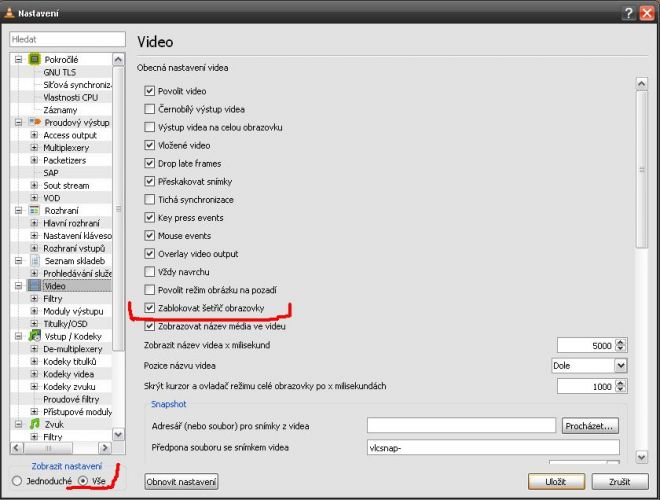Select SAP tree item
The image size is (660, 500).
tap(51, 173)
